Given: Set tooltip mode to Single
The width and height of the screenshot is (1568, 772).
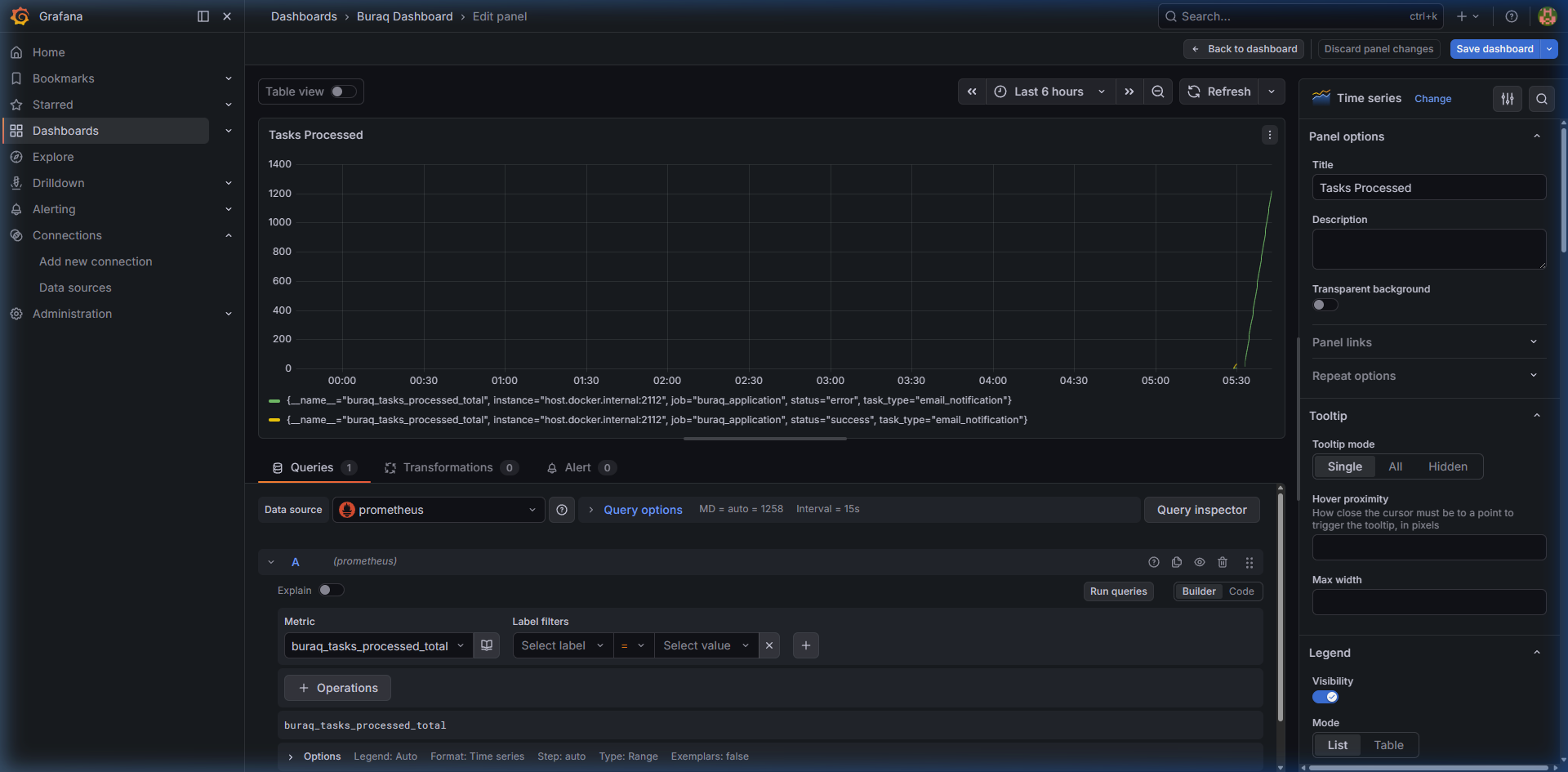Looking at the screenshot, I should pyautogui.click(x=1345, y=466).
